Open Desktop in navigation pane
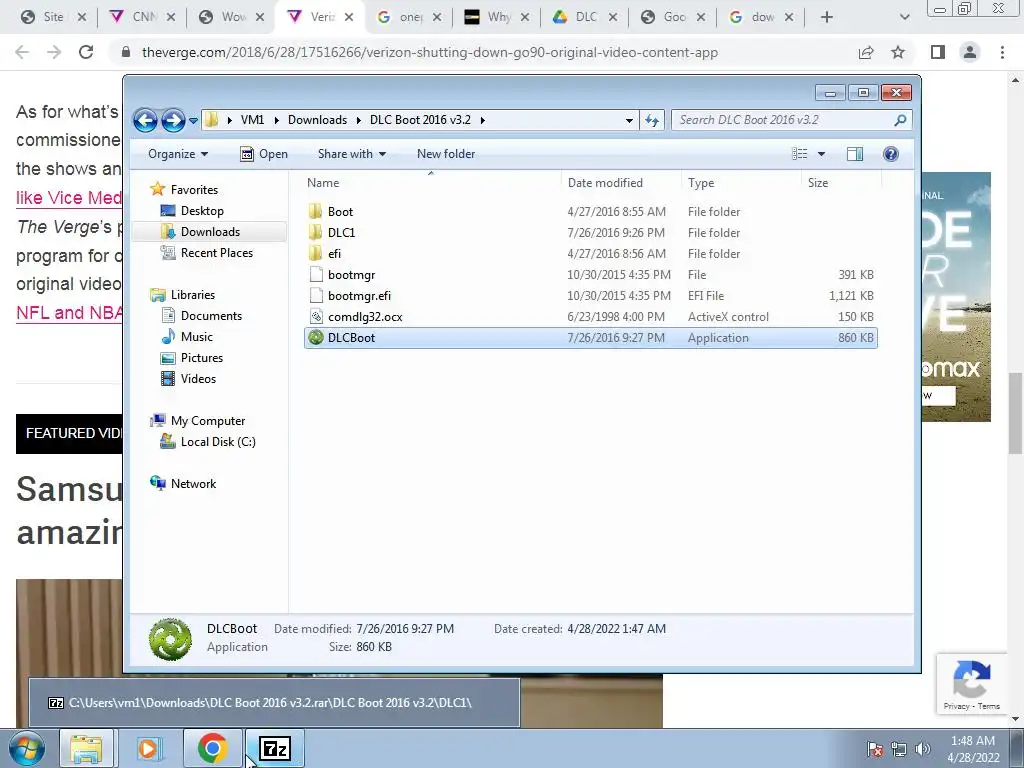Screen dimensions: 1024x768 [202, 211]
